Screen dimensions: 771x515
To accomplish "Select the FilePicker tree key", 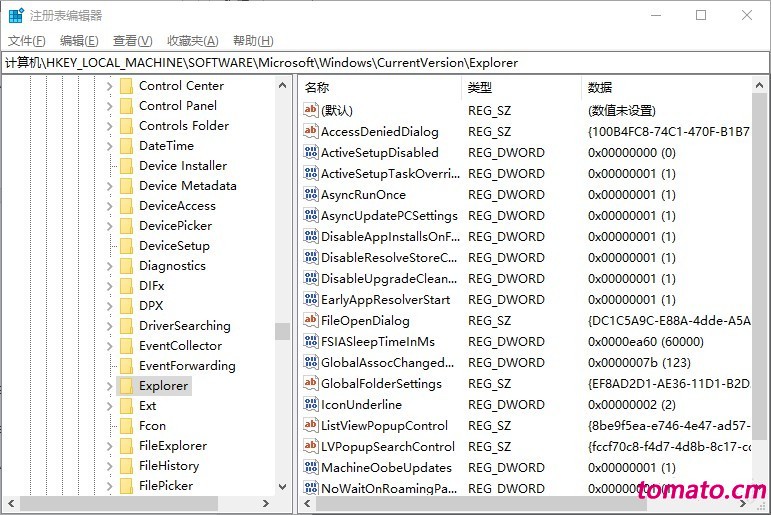I will [166, 485].
